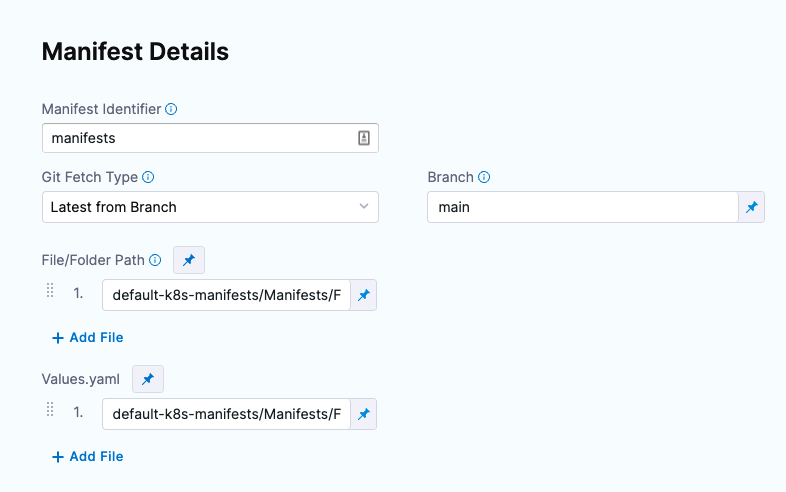The height and width of the screenshot is (492, 786).
Task: Click the Manifest Details heading
Action: [x=135, y=52]
